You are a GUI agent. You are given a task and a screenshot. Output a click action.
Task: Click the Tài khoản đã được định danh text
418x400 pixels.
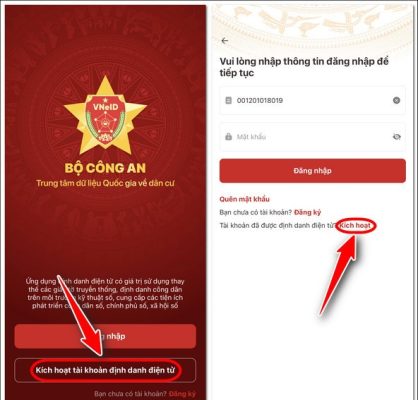pos(277,226)
